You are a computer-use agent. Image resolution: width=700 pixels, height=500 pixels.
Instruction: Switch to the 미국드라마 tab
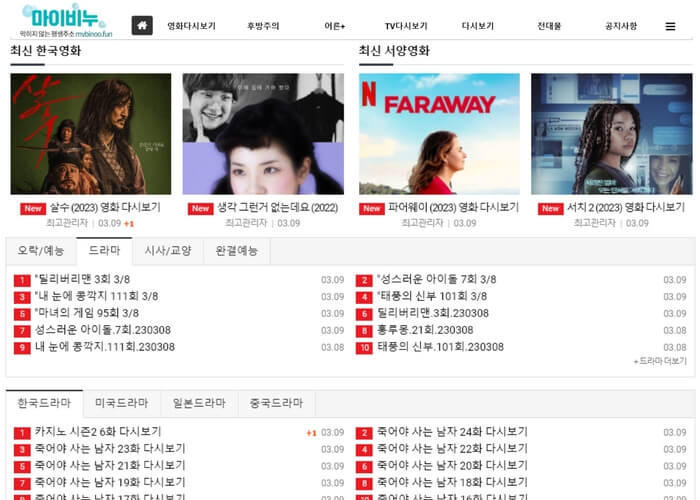tap(121, 403)
